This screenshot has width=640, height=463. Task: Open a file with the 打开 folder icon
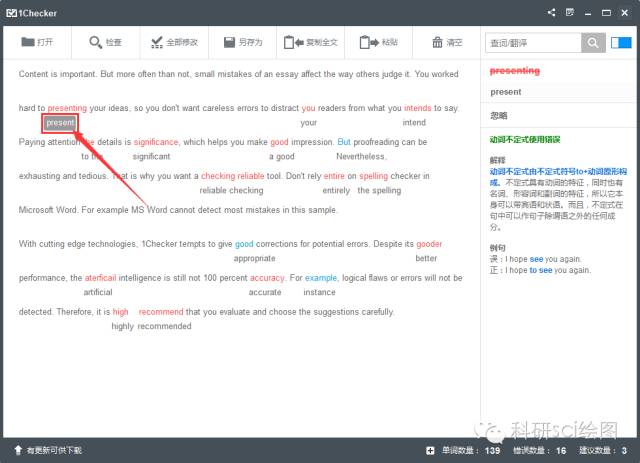pos(37,42)
